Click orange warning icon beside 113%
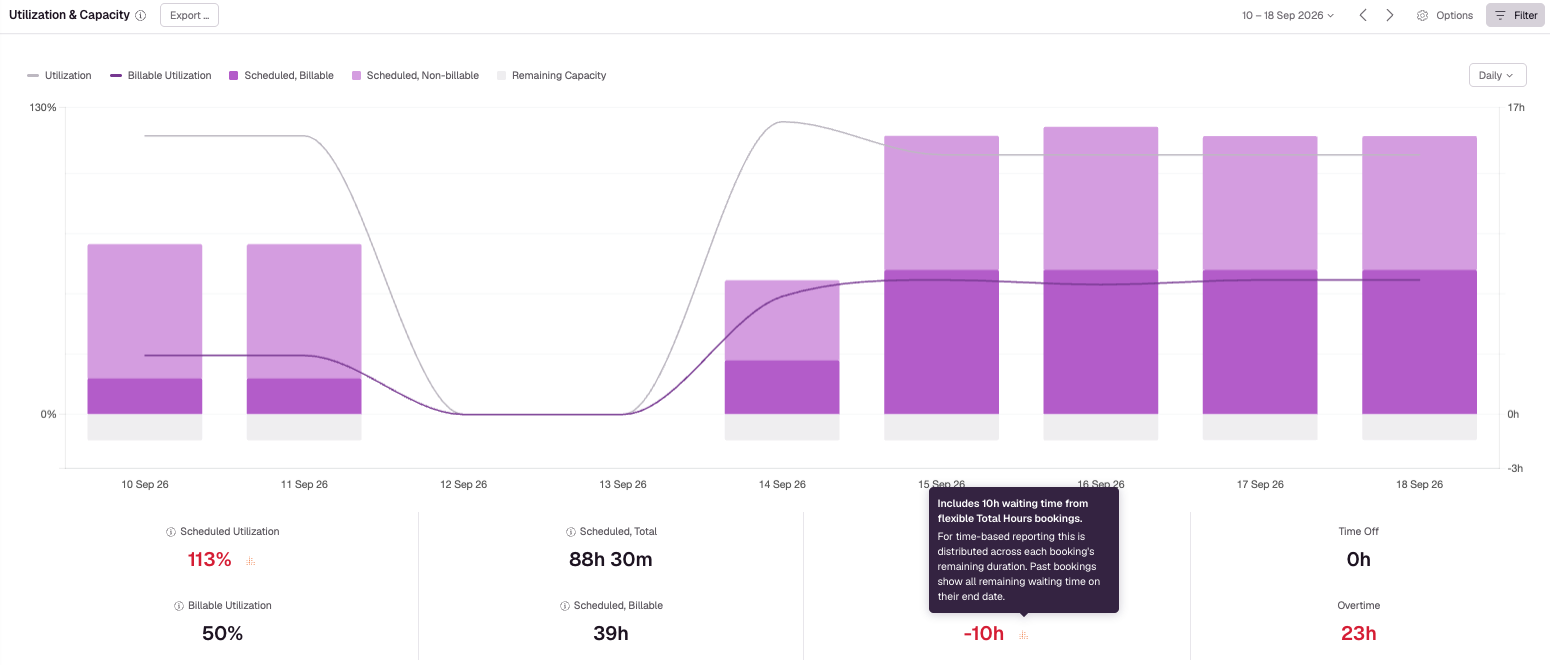Viewport: 1550px width, 665px height. click(x=250, y=561)
